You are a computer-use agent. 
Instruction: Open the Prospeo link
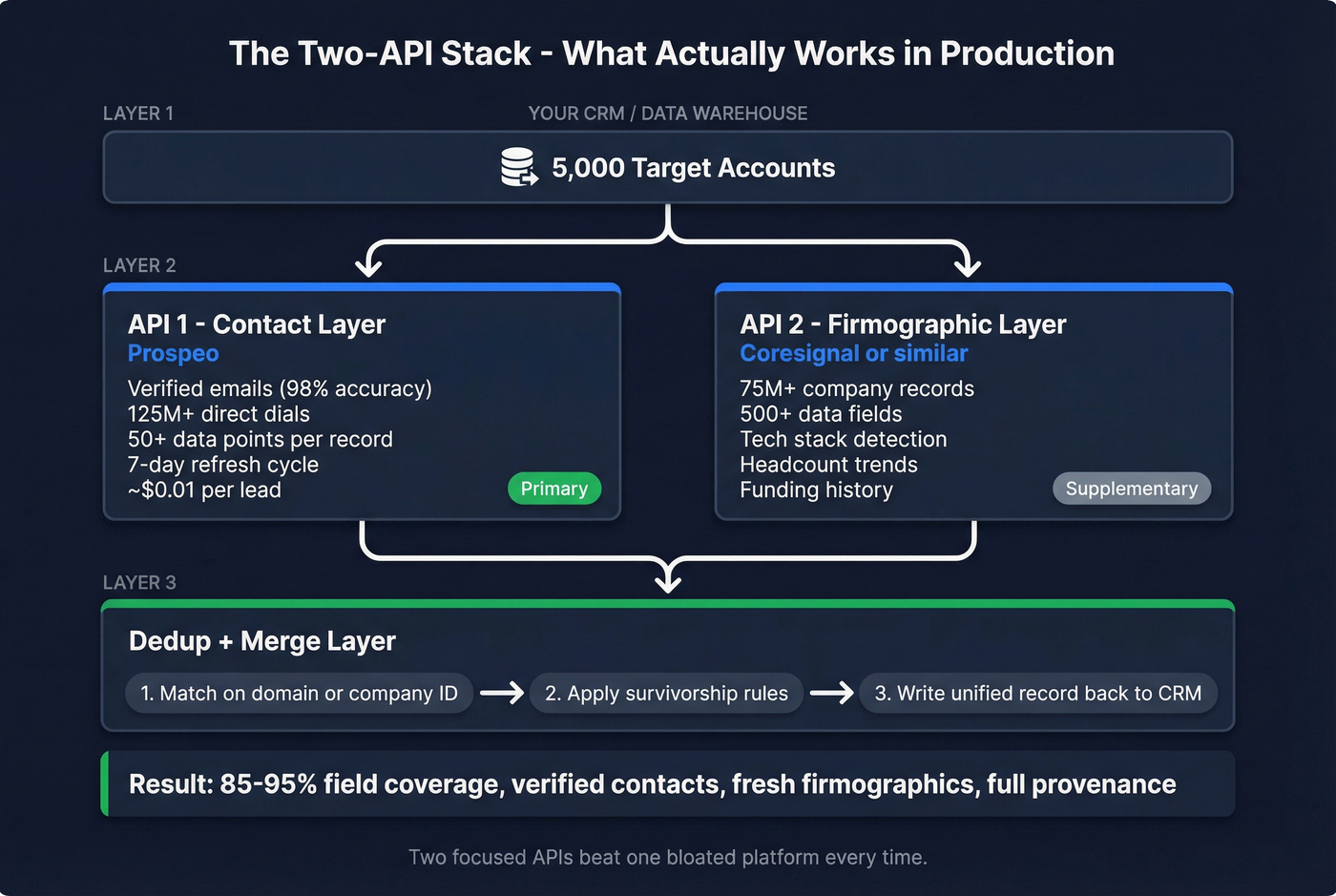tap(173, 353)
